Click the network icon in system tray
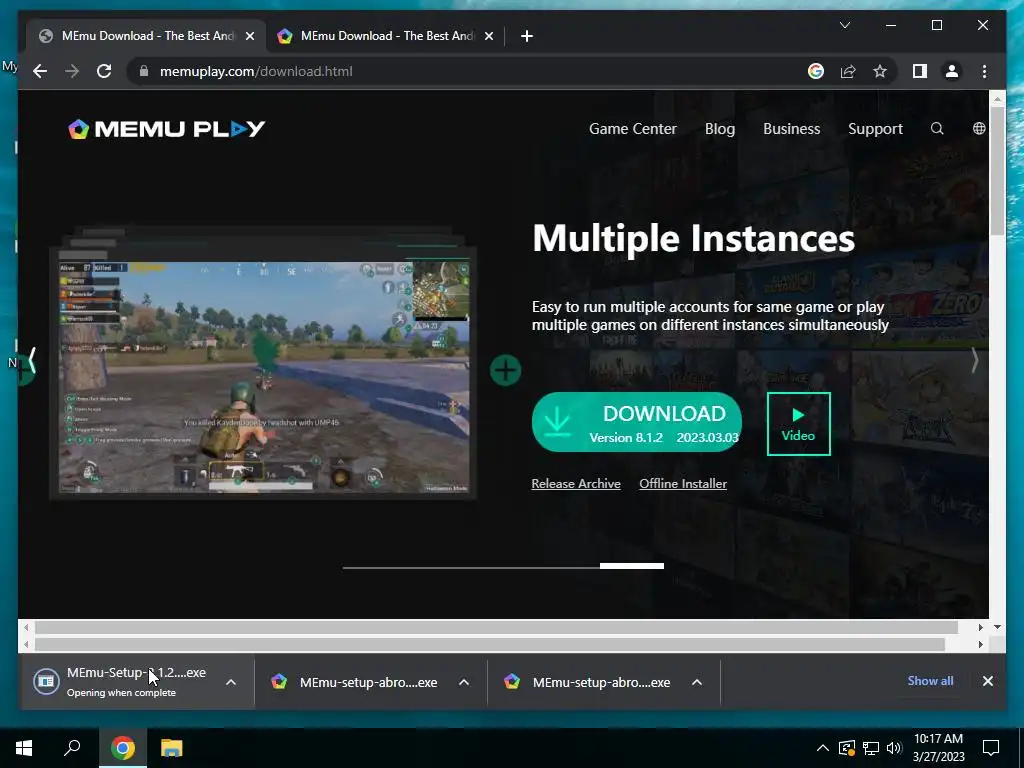 871,748
